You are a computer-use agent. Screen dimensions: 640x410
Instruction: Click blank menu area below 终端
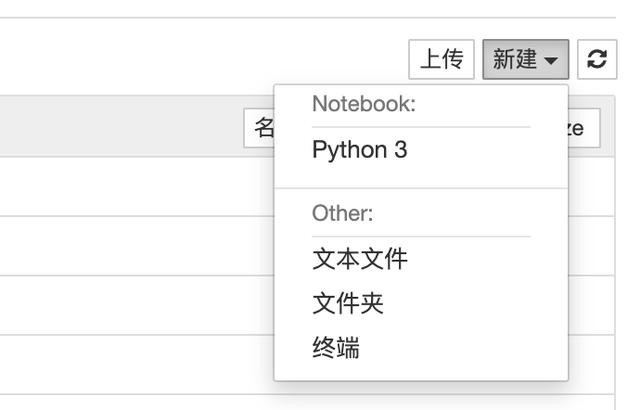[421, 372]
